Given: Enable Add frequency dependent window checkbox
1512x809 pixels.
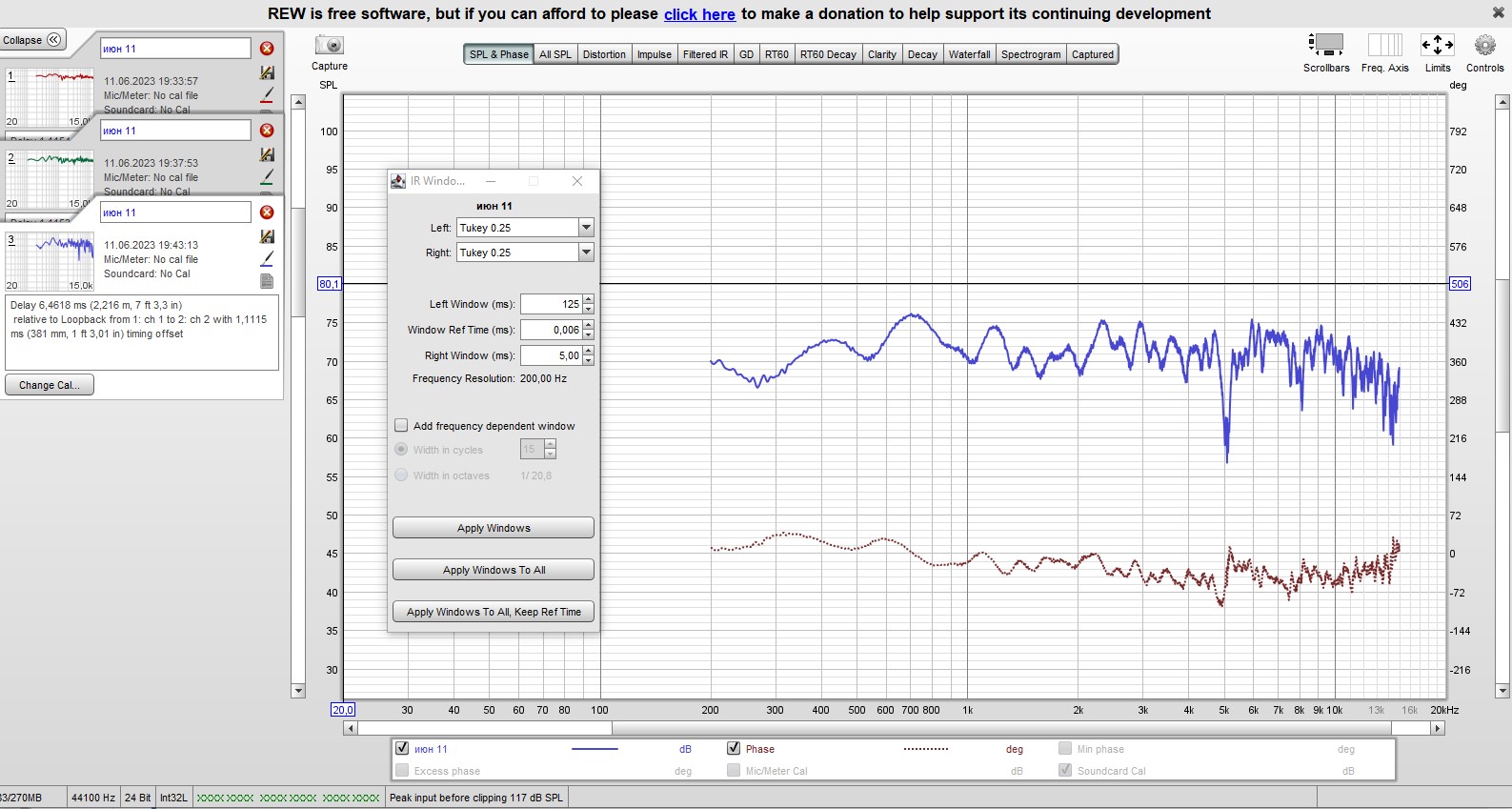Looking at the screenshot, I should coord(401,426).
